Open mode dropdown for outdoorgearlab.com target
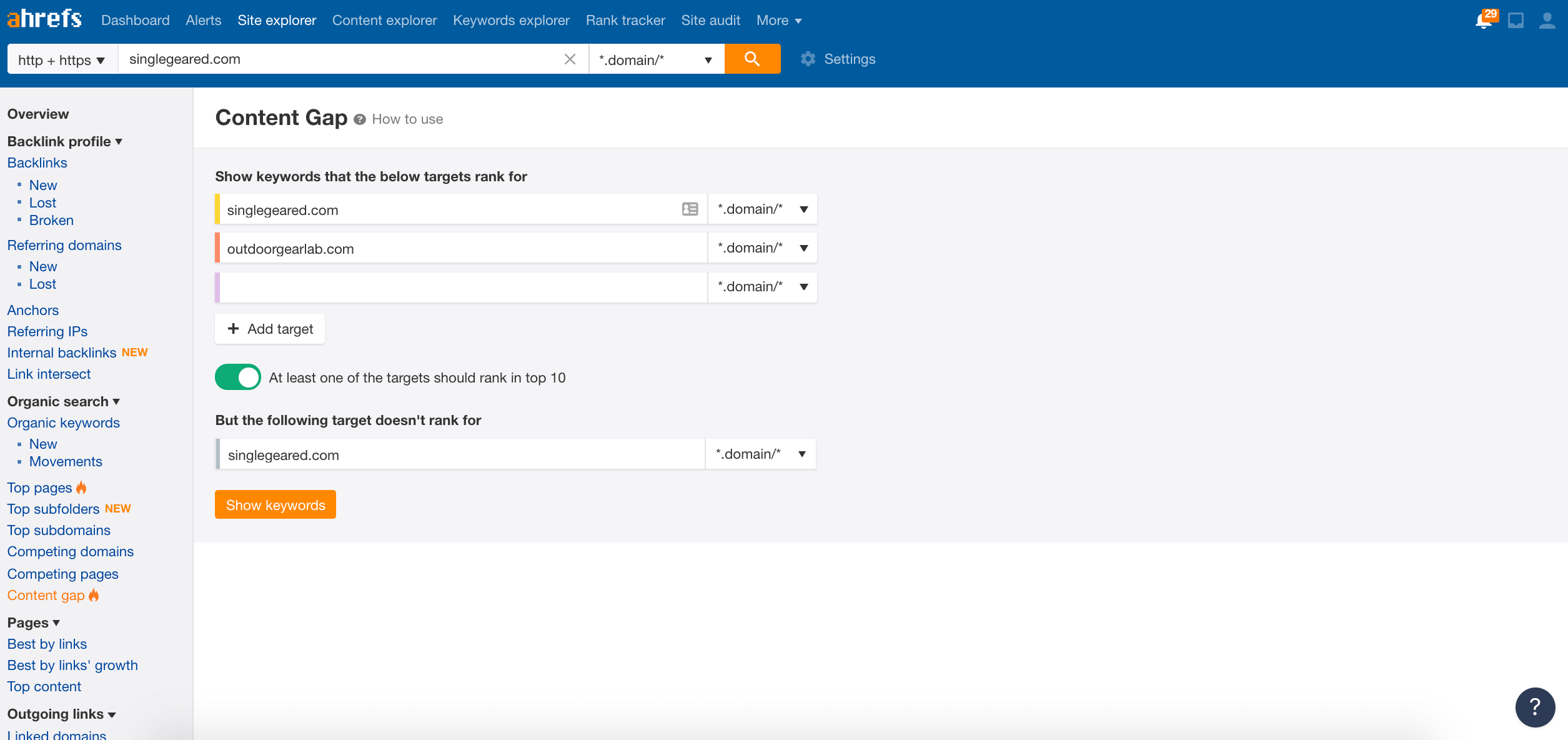This screenshot has height=740, width=1568. click(762, 248)
